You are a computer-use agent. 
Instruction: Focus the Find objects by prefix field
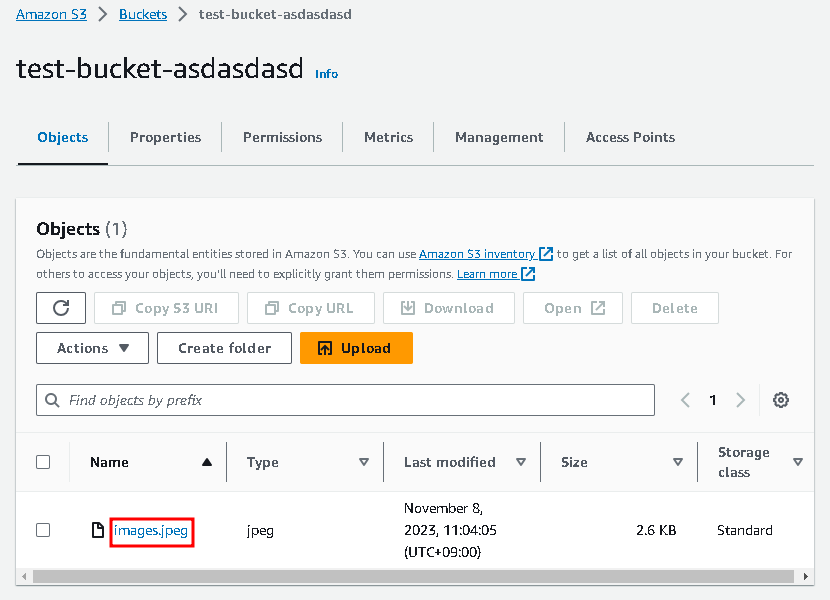click(x=345, y=400)
